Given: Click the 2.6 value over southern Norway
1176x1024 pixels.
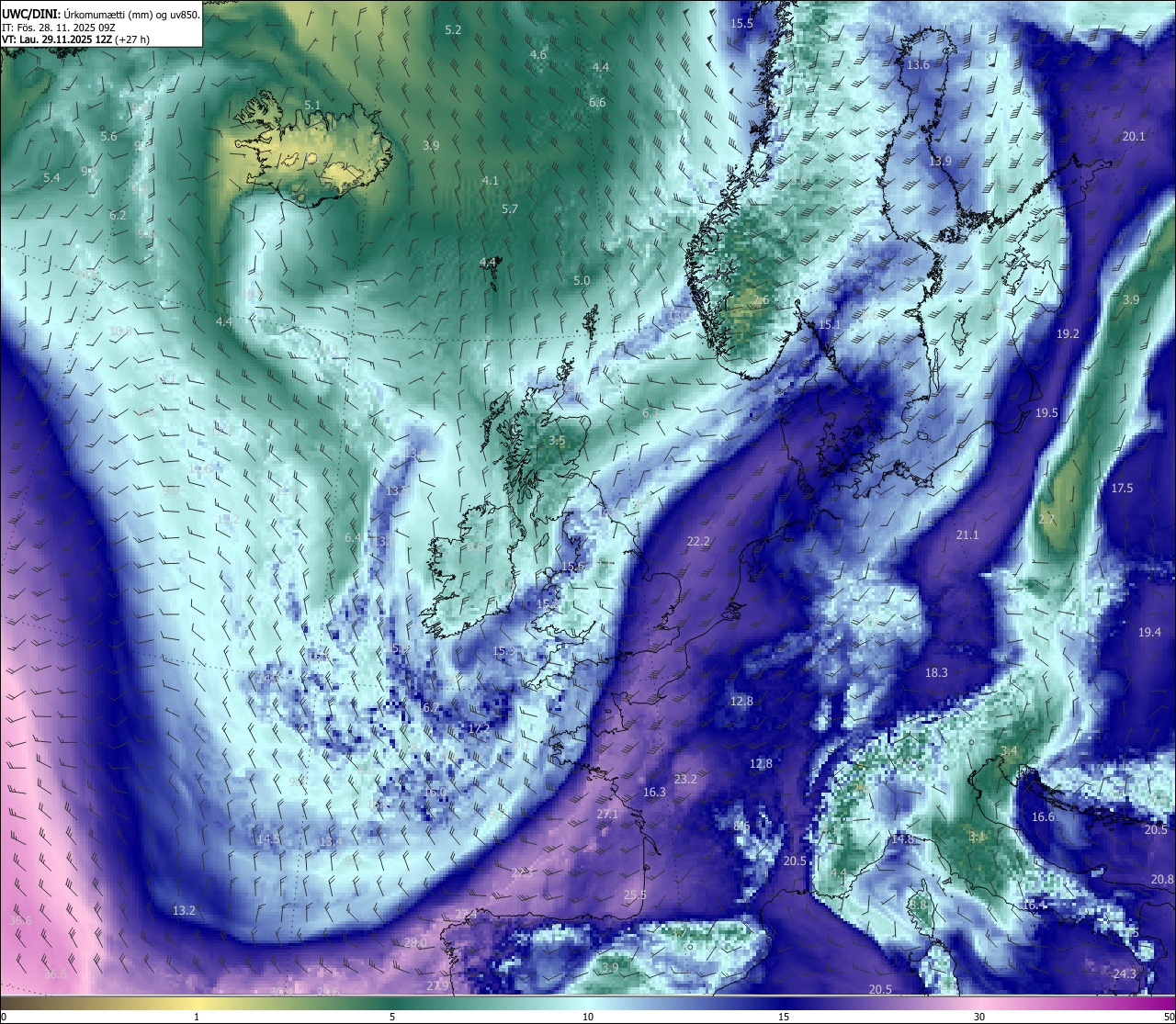Looking at the screenshot, I should coord(761,300).
